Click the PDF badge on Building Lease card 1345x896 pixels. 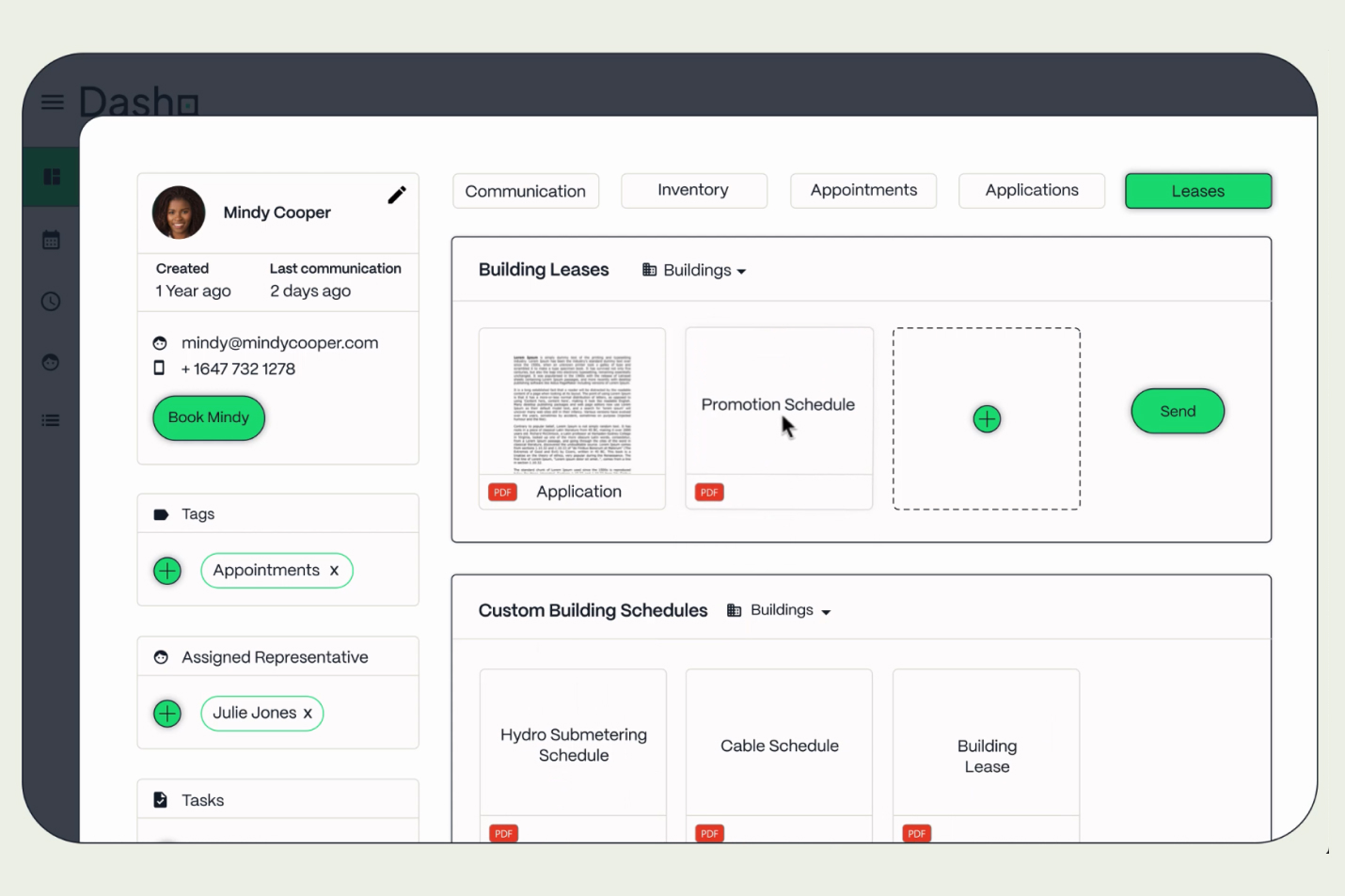917,833
